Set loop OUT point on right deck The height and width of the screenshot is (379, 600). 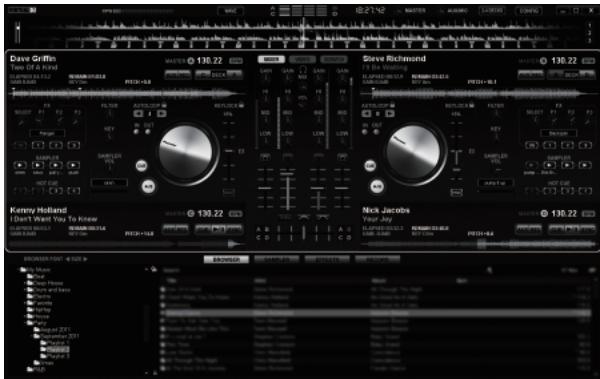click(x=377, y=132)
